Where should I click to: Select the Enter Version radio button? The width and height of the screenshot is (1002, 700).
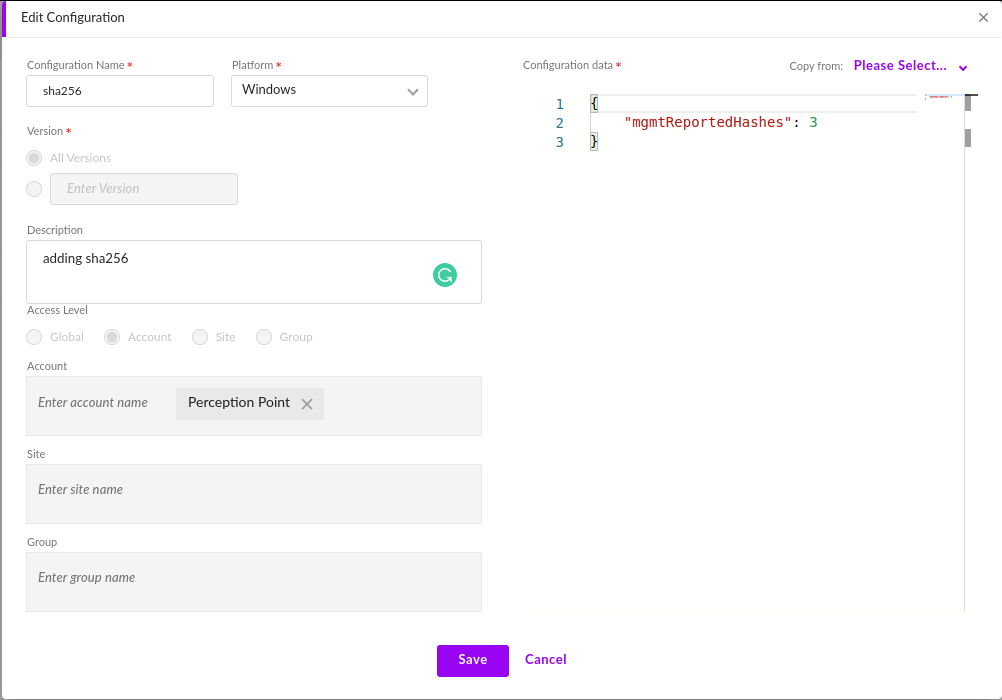tap(35, 189)
